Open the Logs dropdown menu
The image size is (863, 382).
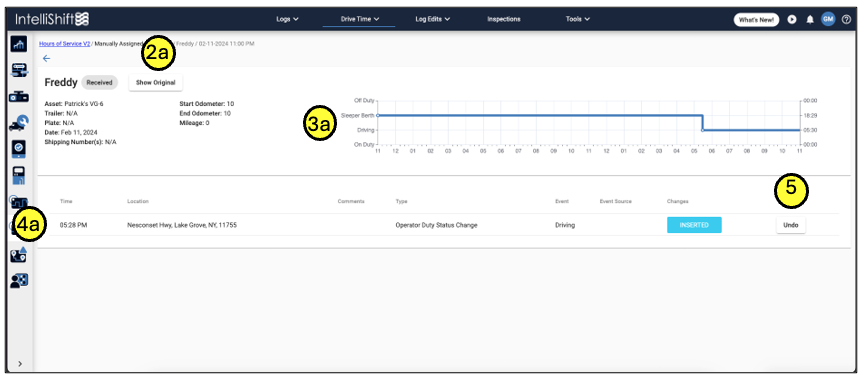[287, 19]
